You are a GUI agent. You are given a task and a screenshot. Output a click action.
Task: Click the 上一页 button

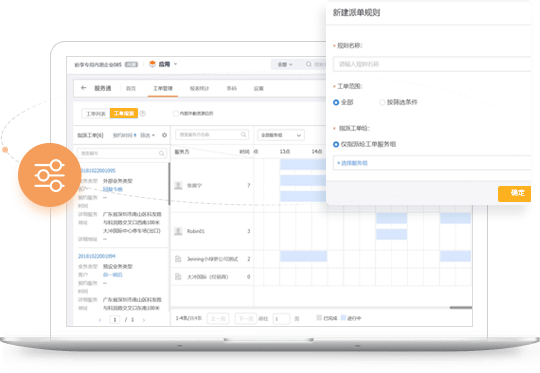pyautogui.click(x=218, y=319)
